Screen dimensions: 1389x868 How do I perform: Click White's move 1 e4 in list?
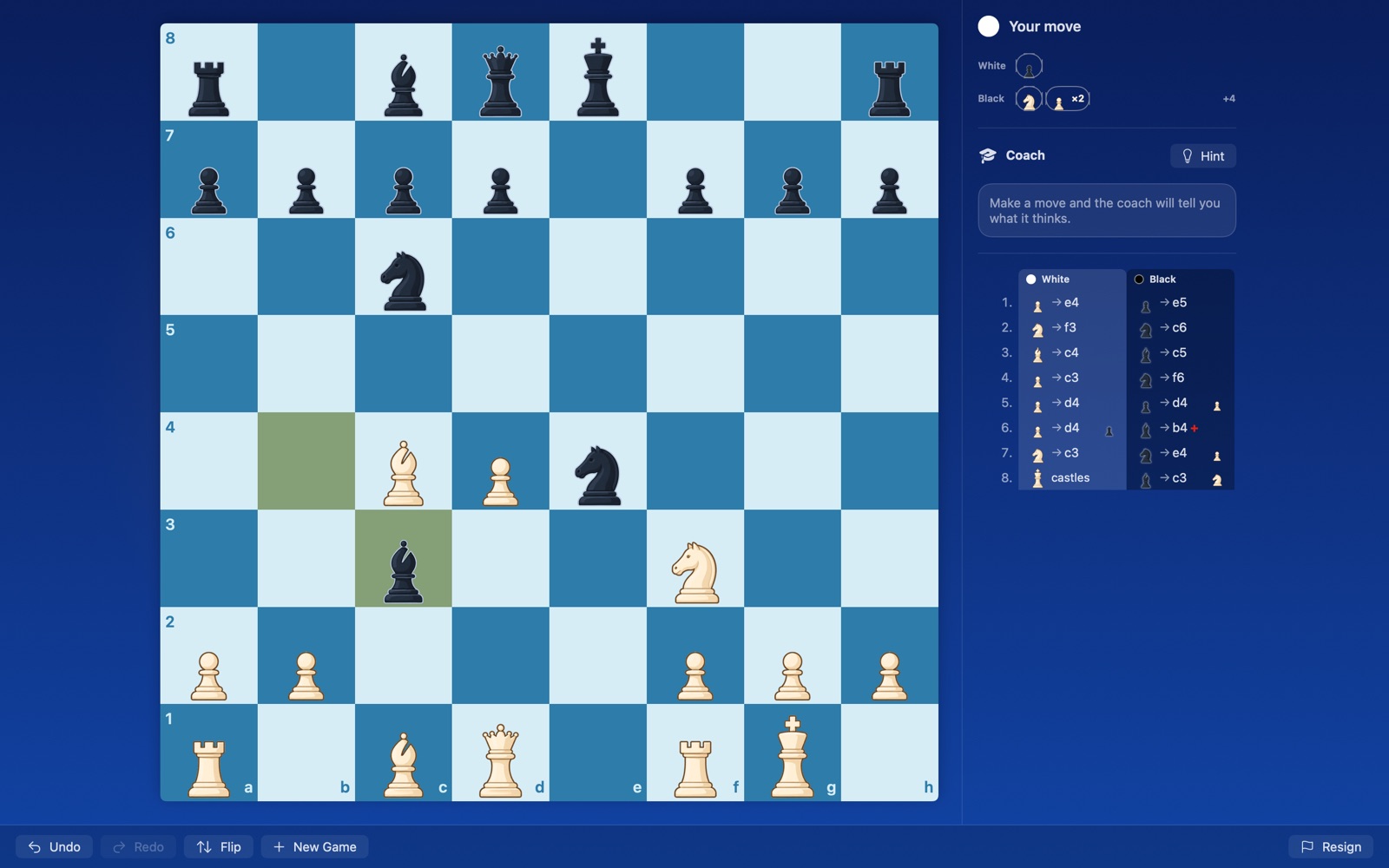[1071, 303]
